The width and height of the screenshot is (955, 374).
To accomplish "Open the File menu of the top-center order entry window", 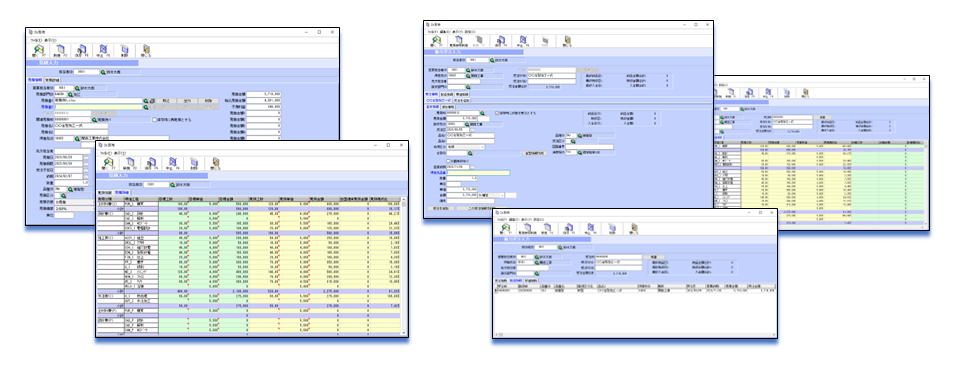I will click(433, 31).
